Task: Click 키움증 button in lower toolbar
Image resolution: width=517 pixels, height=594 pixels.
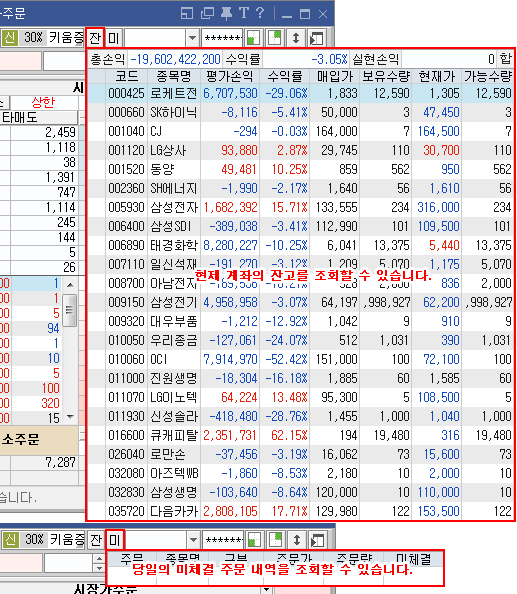Action: point(67,539)
